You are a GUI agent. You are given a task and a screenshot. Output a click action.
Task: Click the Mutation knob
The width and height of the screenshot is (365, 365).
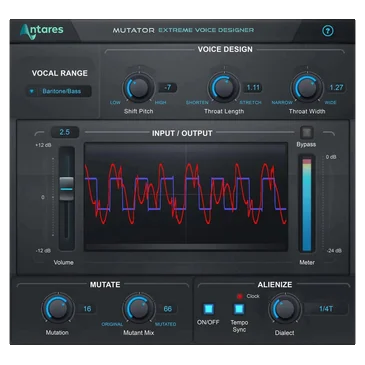(58, 309)
